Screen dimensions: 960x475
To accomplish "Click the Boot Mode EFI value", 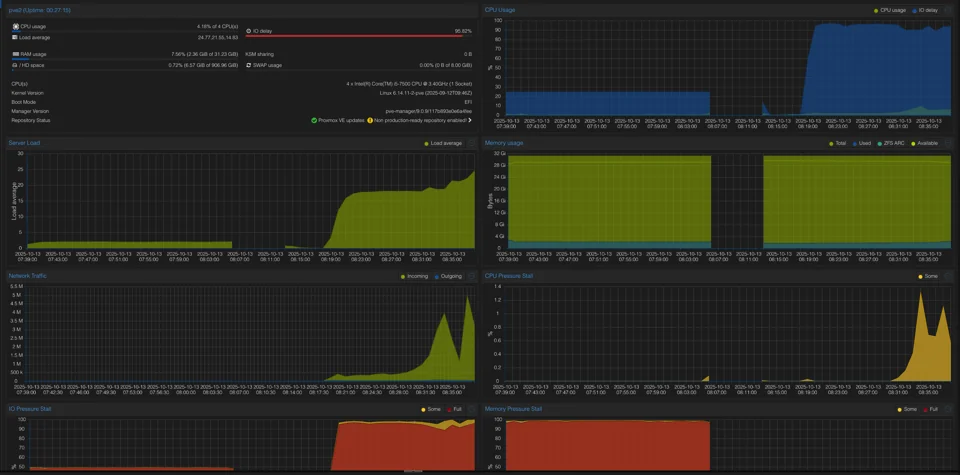I will click(x=468, y=102).
